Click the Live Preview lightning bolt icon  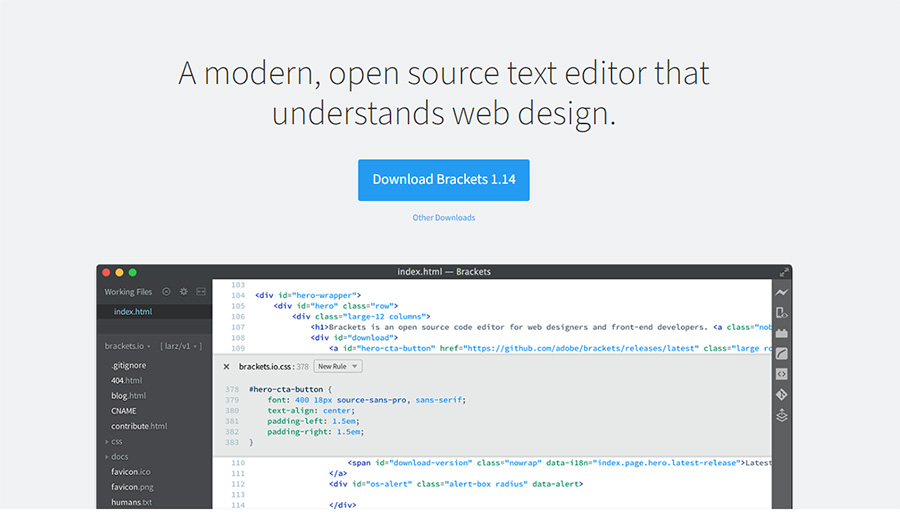click(x=781, y=292)
